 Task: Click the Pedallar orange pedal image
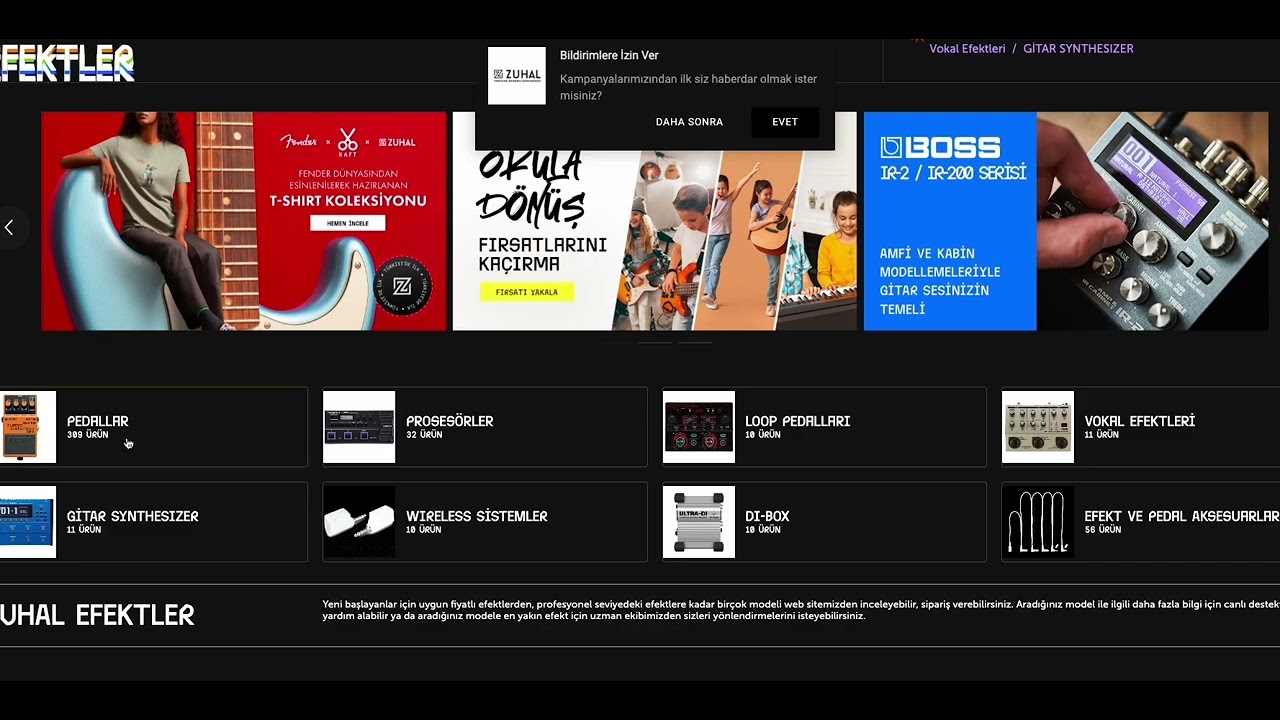coord(27,427)
